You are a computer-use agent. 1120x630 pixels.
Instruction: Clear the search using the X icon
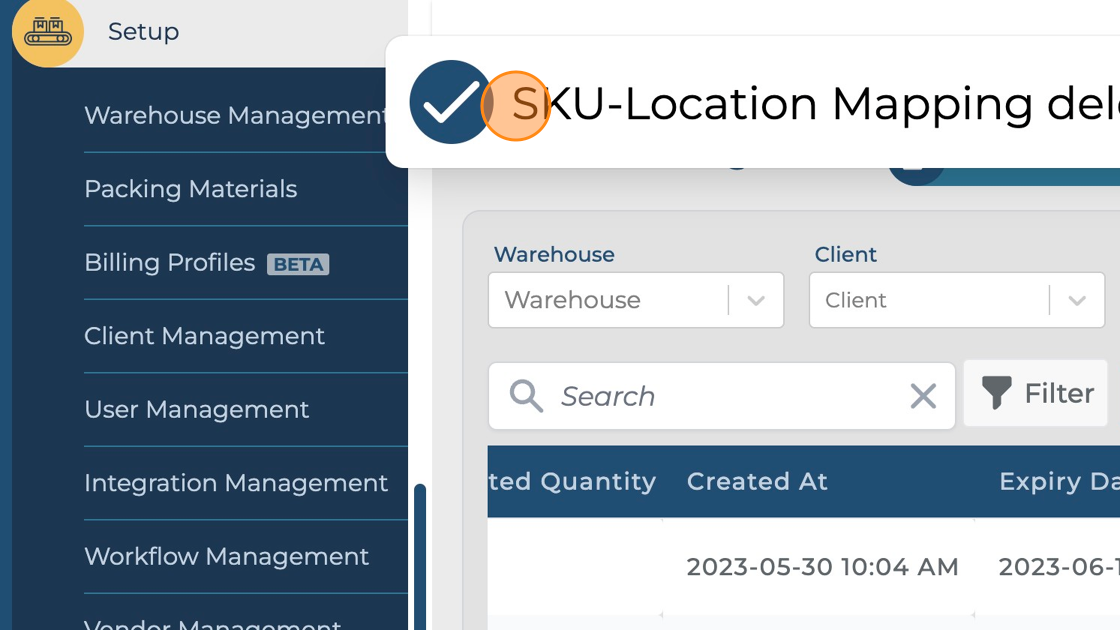tap(922, 396)
